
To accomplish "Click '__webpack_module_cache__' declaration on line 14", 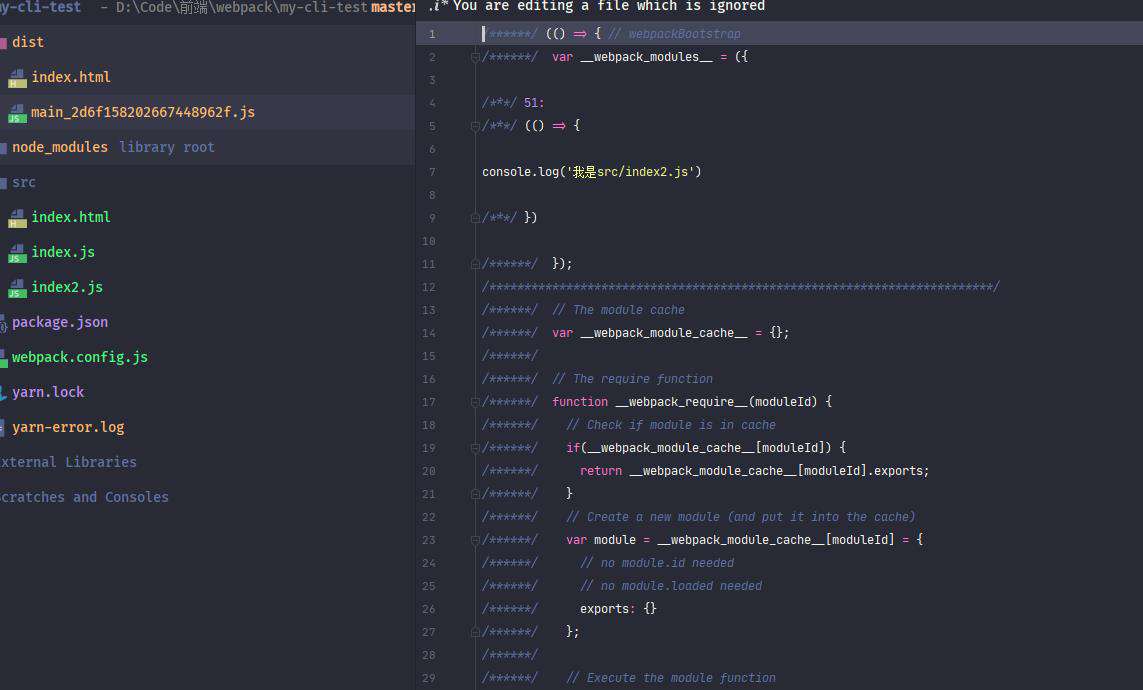I will pyautogui.click(x=663, y=333).
